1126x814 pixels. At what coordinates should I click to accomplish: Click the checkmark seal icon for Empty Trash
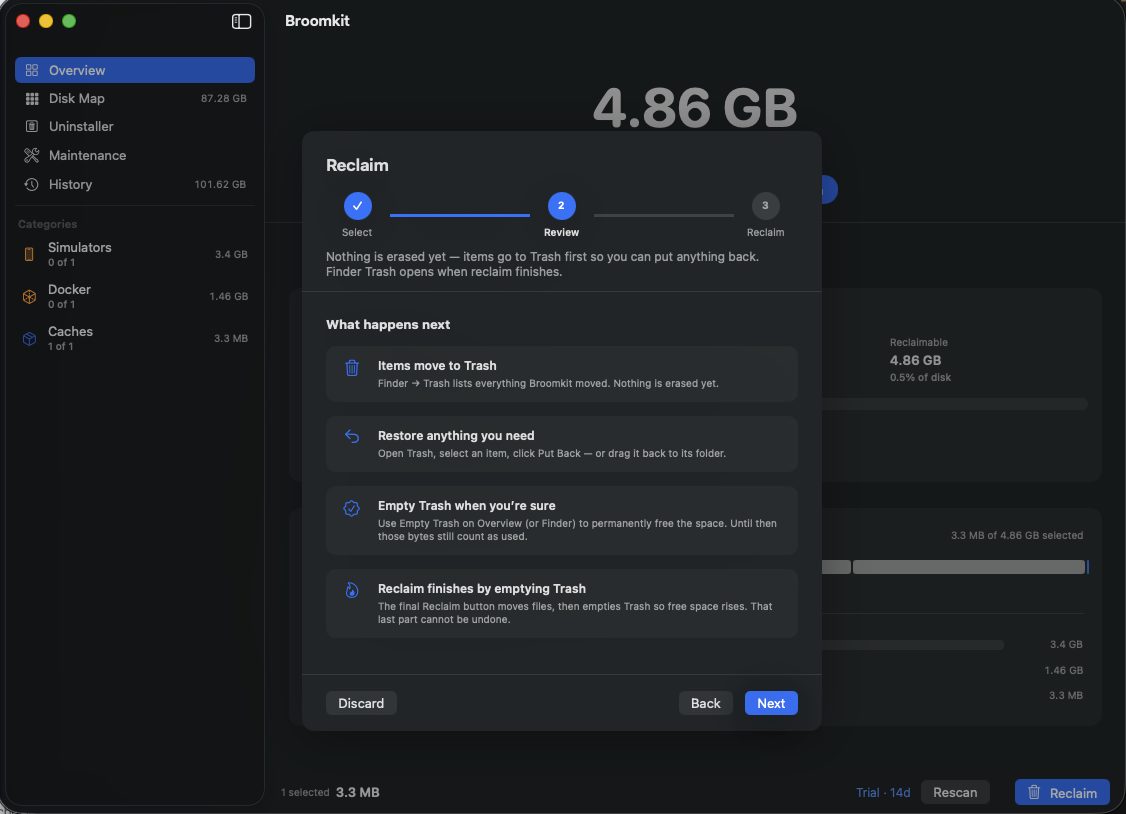tap(352, 508)
